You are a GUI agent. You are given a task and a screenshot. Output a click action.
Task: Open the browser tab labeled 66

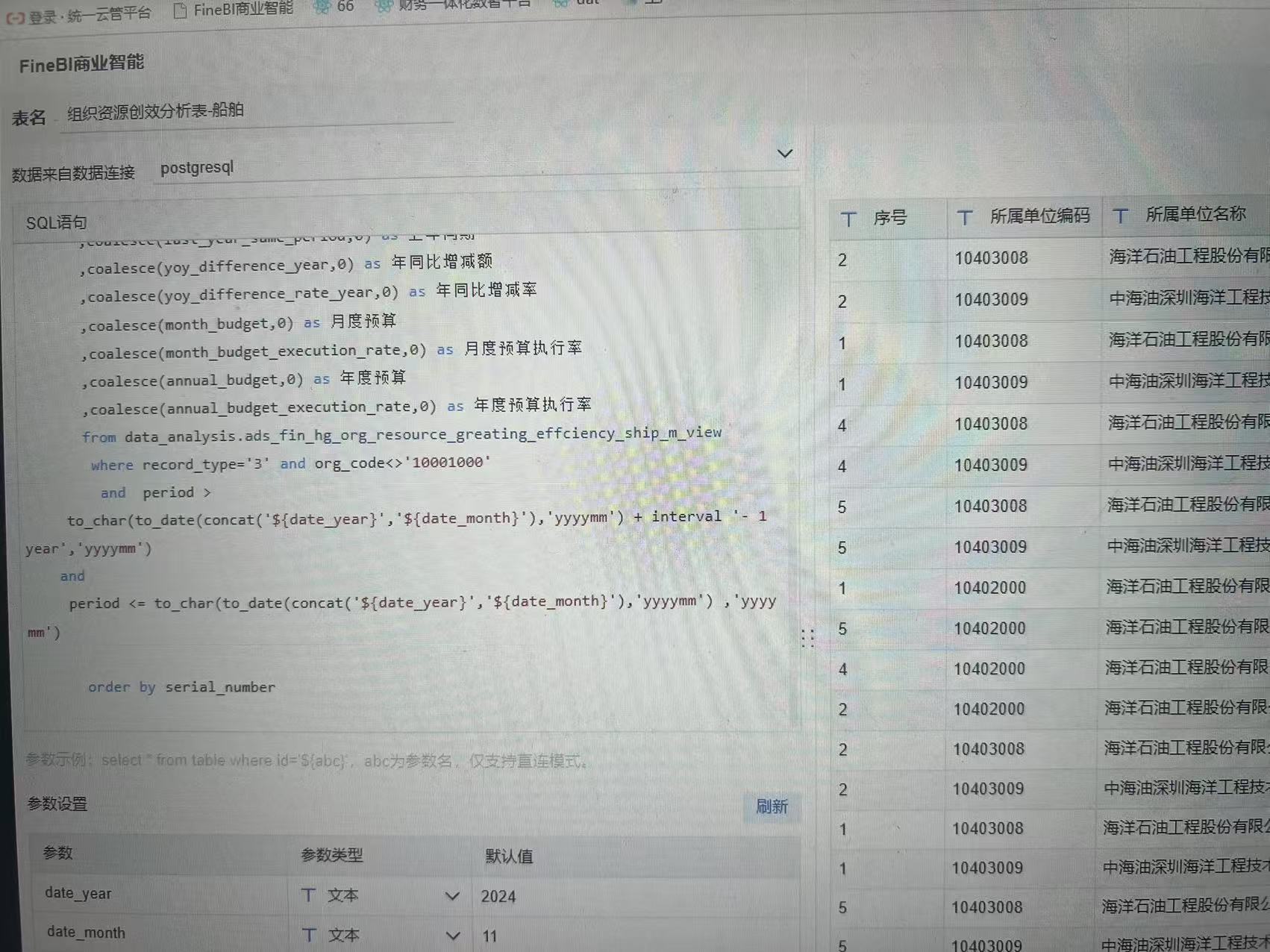click(x=335, y=7)
